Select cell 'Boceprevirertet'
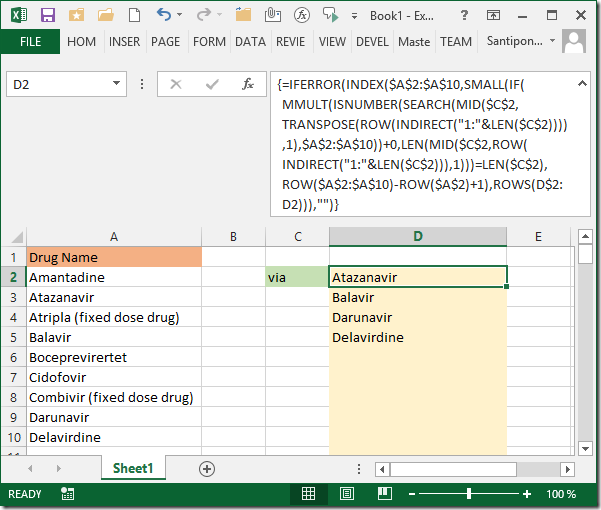 point(114,357)
